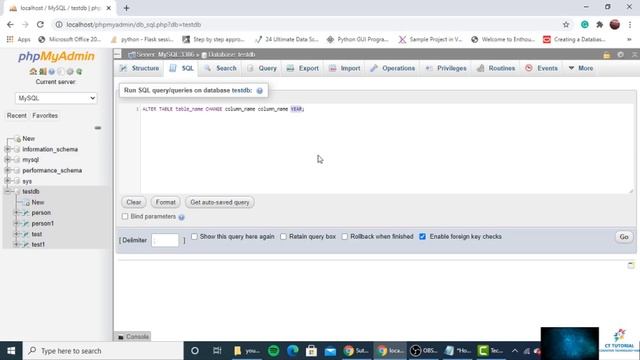Run the query with Go button
Screen dimensions: 640x360
624,237
